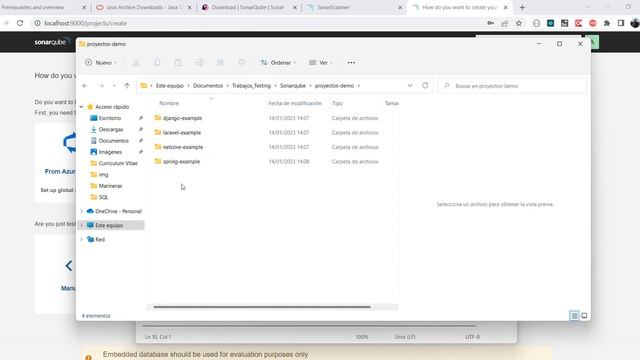
Task: Click the Share icon in Explorer toolbar
Action: coord(220,62)
